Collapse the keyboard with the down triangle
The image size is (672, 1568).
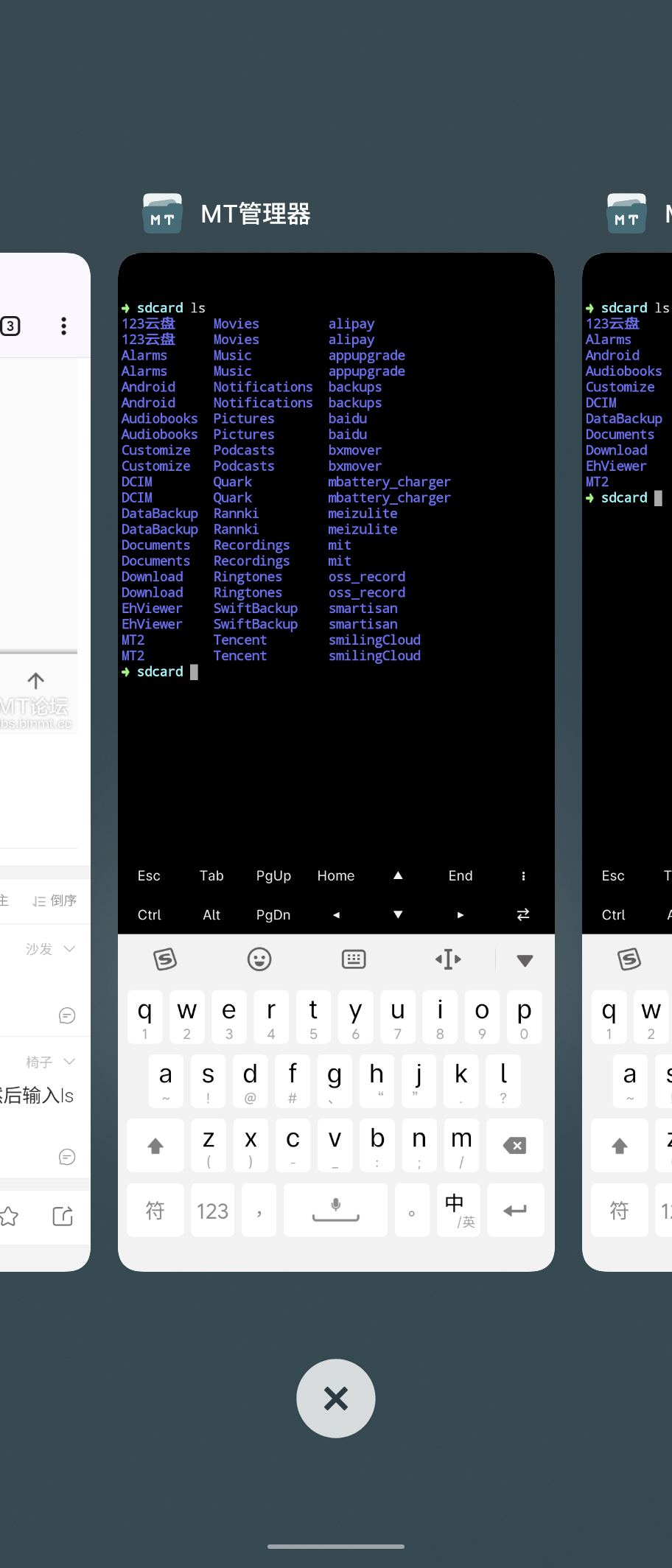(525, 960)
